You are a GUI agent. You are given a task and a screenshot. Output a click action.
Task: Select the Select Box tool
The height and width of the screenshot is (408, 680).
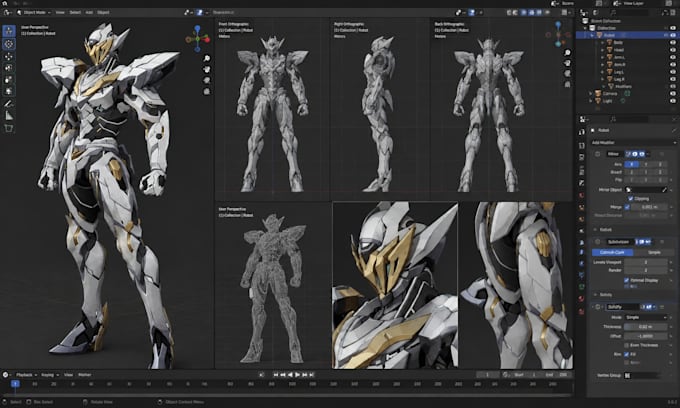pos(9,31)
